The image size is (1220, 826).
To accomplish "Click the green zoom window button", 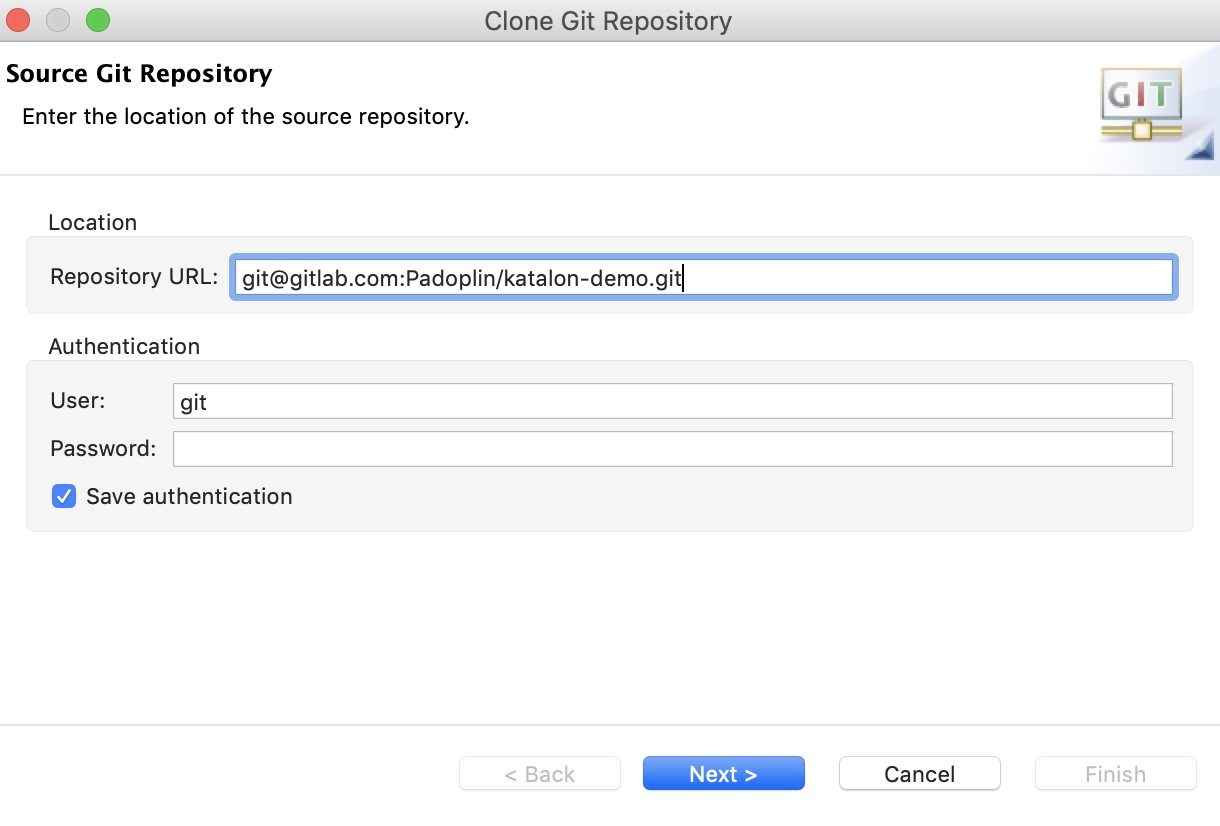I will [x=95, y=19].
